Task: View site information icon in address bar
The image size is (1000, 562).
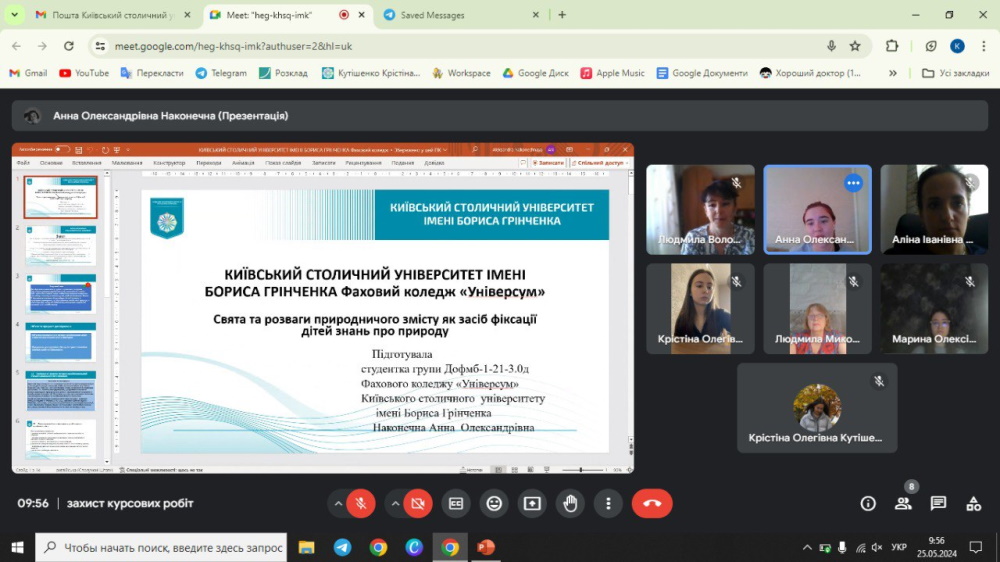Action: pos(100,46)
